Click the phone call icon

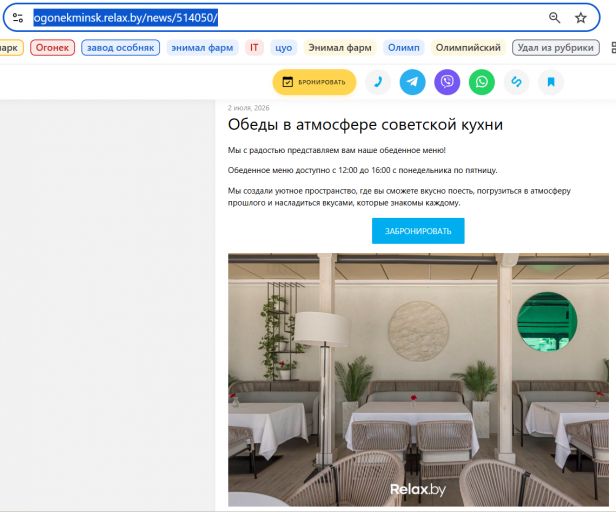(378, 82)
